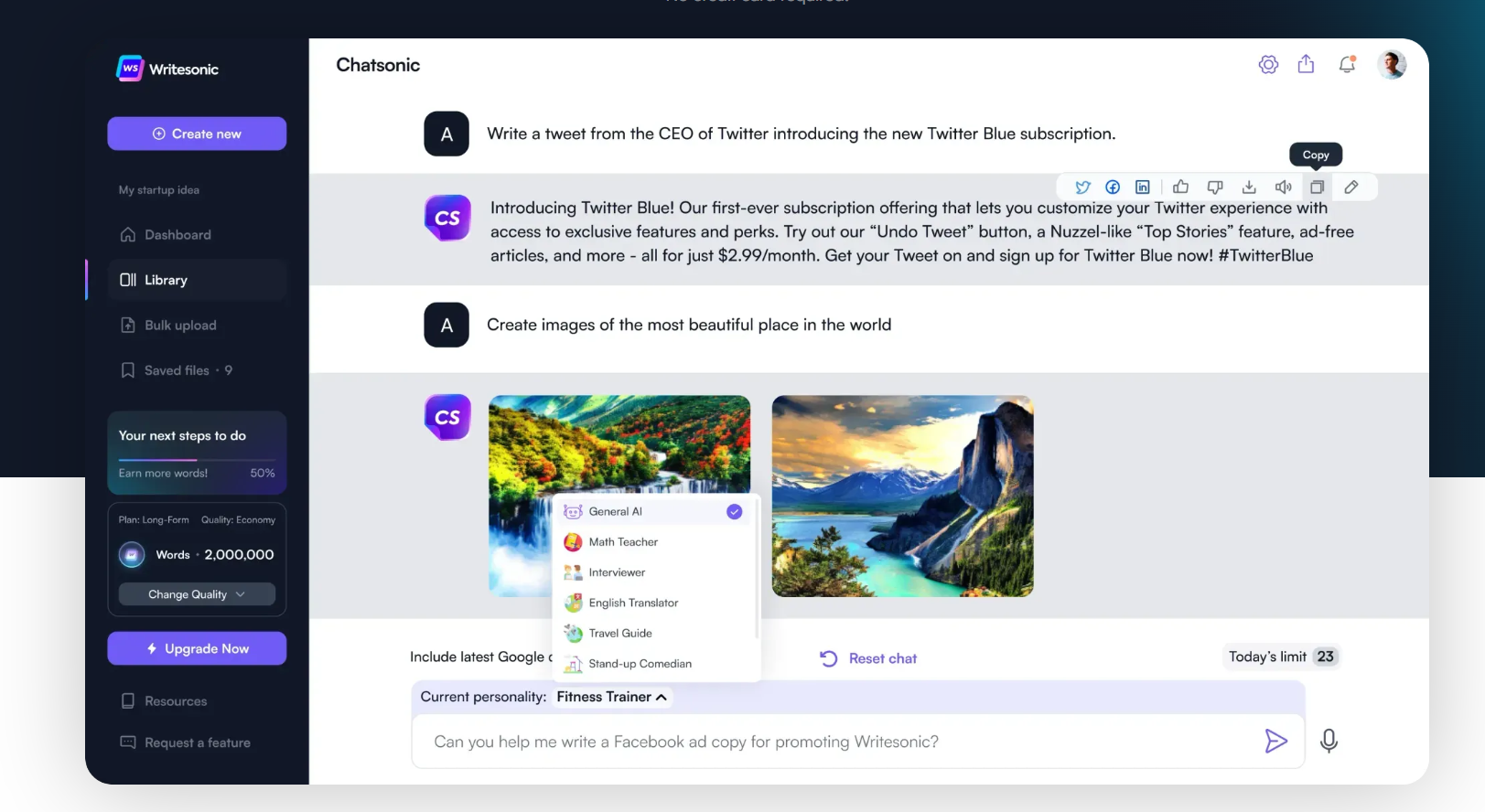This screenshot has height=812, width=1485.
Task: Click the Writesonic logo
Action: point(168,69)
